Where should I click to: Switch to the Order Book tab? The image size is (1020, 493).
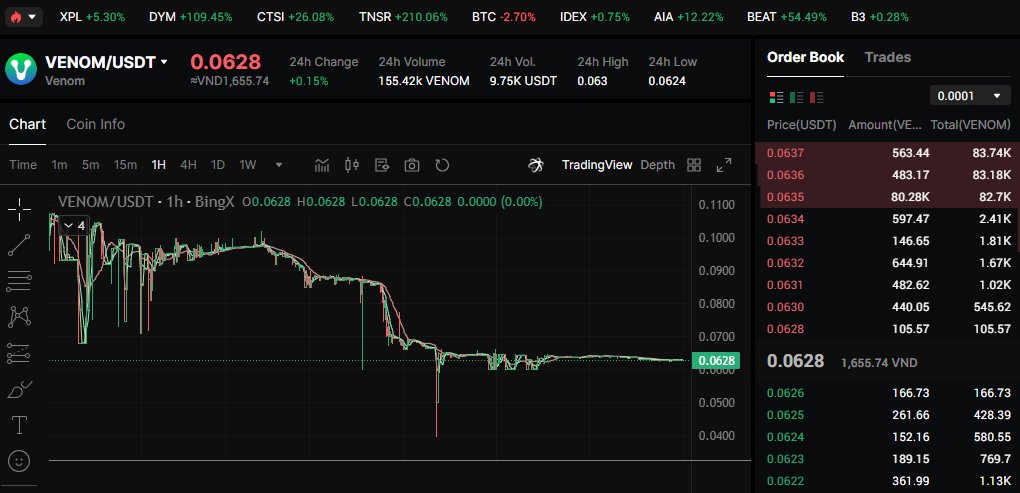click(x=805, y=57)
